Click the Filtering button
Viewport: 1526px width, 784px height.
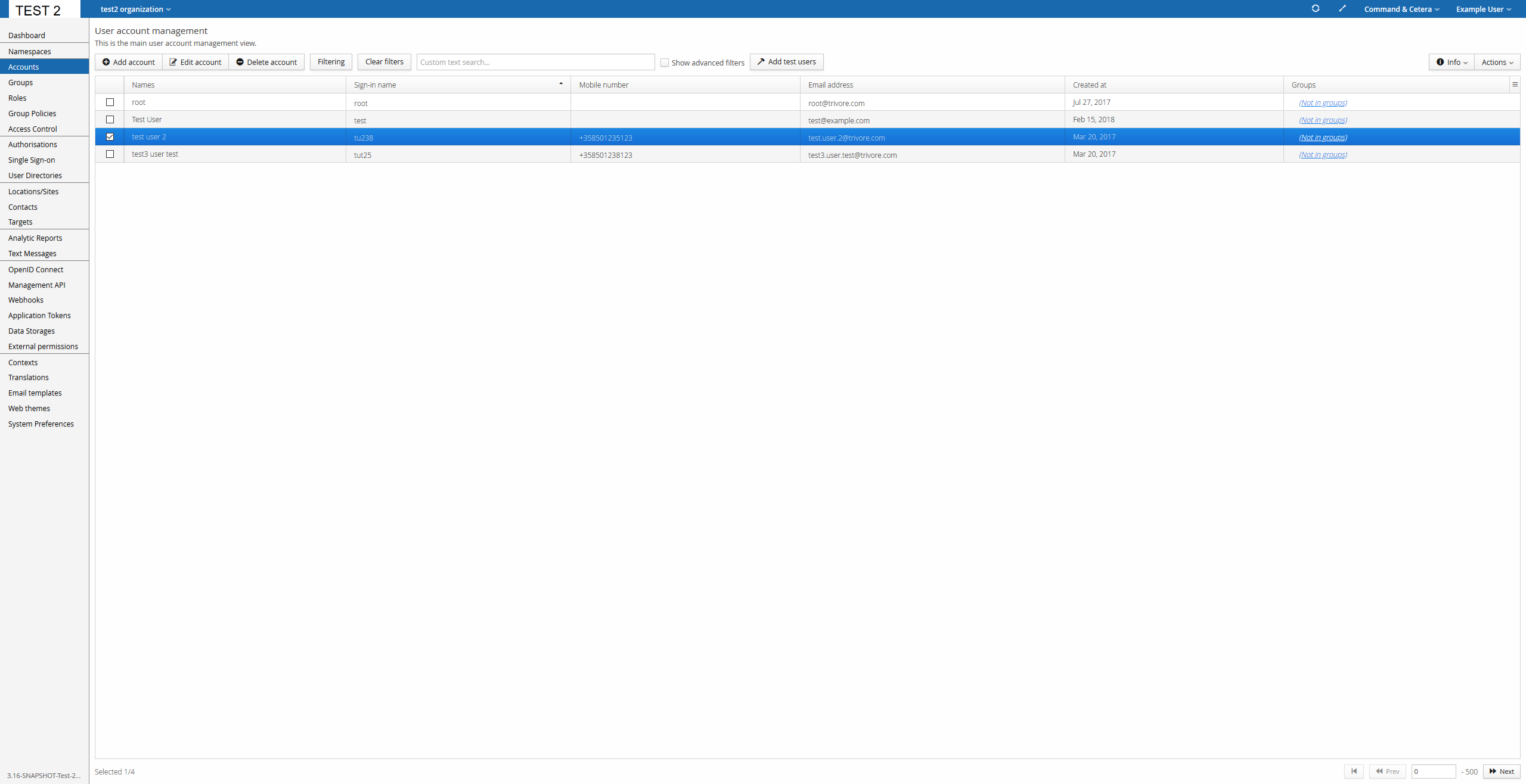point(331,62)
